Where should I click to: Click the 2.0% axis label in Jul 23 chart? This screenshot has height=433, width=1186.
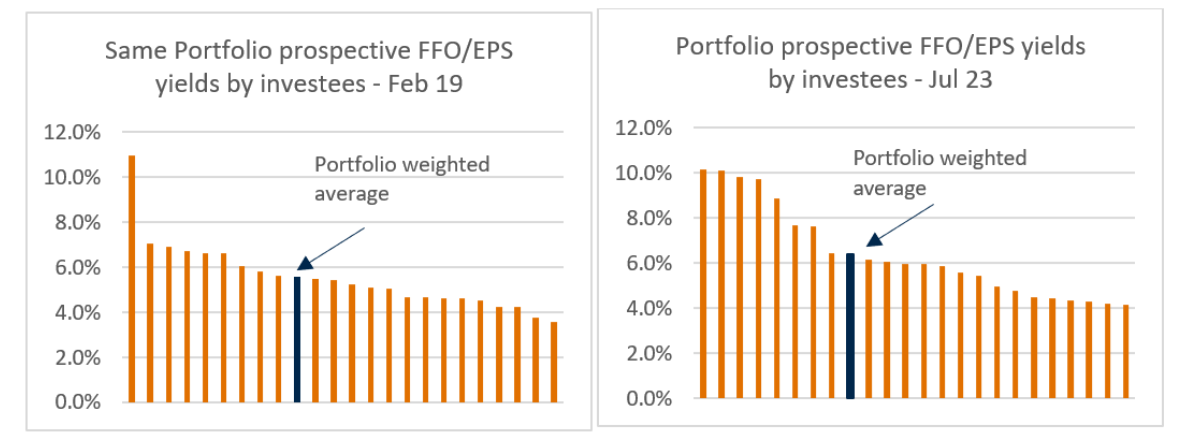point(645,354)
